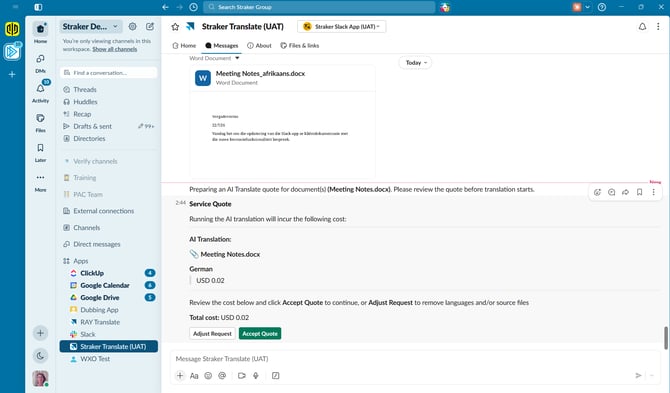Click the Message Straker Translate (UAT) input field
670x393 pixels.
coord(414,359)
